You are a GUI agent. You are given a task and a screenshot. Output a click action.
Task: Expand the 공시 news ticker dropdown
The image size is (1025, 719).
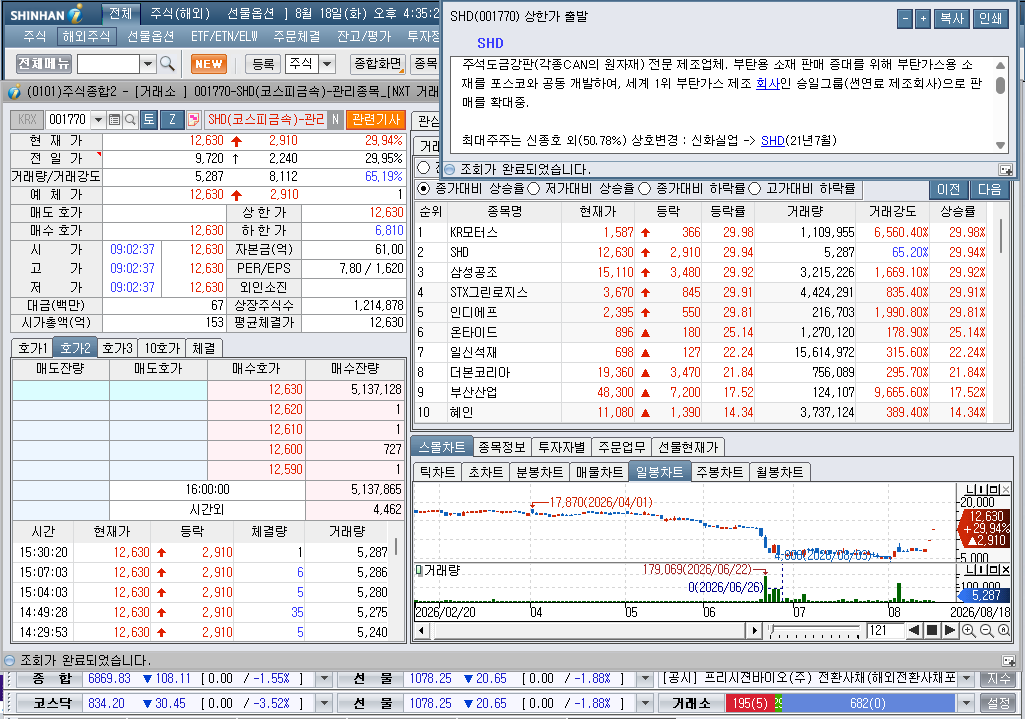[x=966, y=679]
